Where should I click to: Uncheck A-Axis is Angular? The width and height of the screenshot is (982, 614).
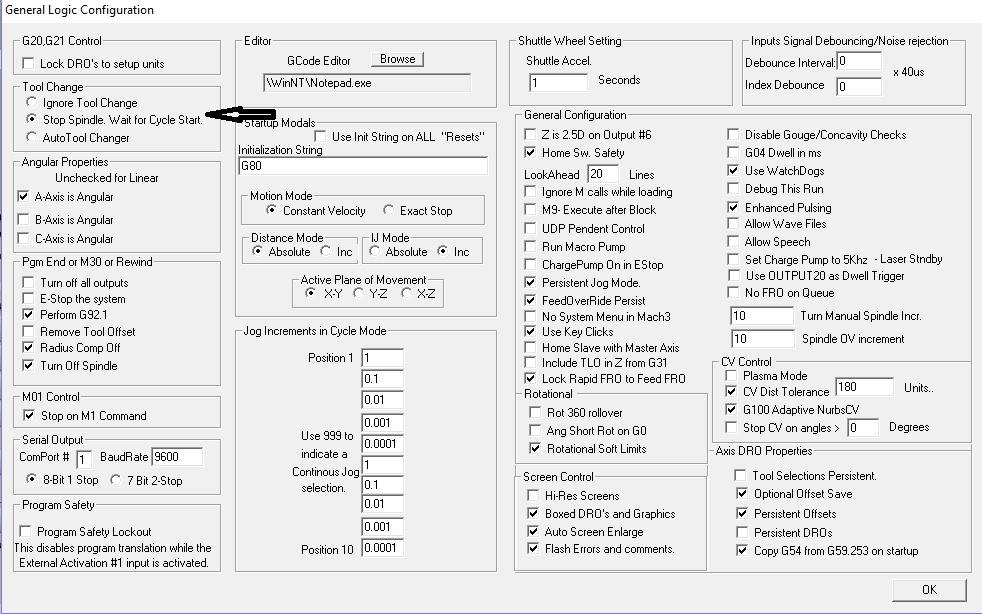click(x=23, y=196)
